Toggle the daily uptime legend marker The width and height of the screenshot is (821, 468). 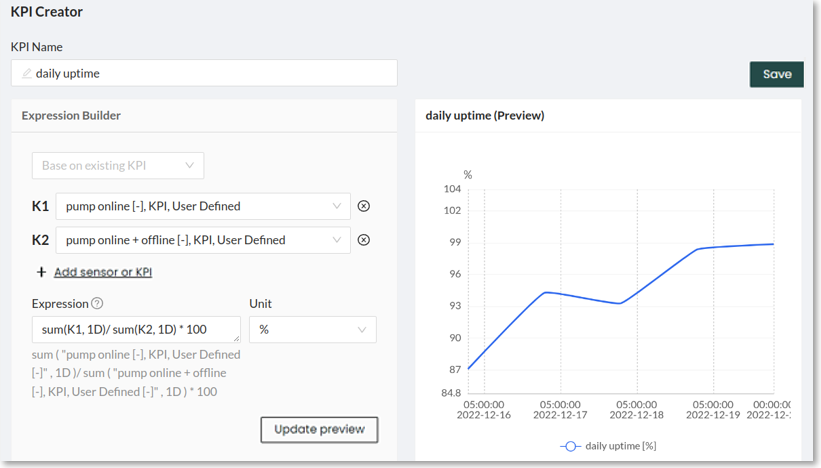(x=571, y=446)
